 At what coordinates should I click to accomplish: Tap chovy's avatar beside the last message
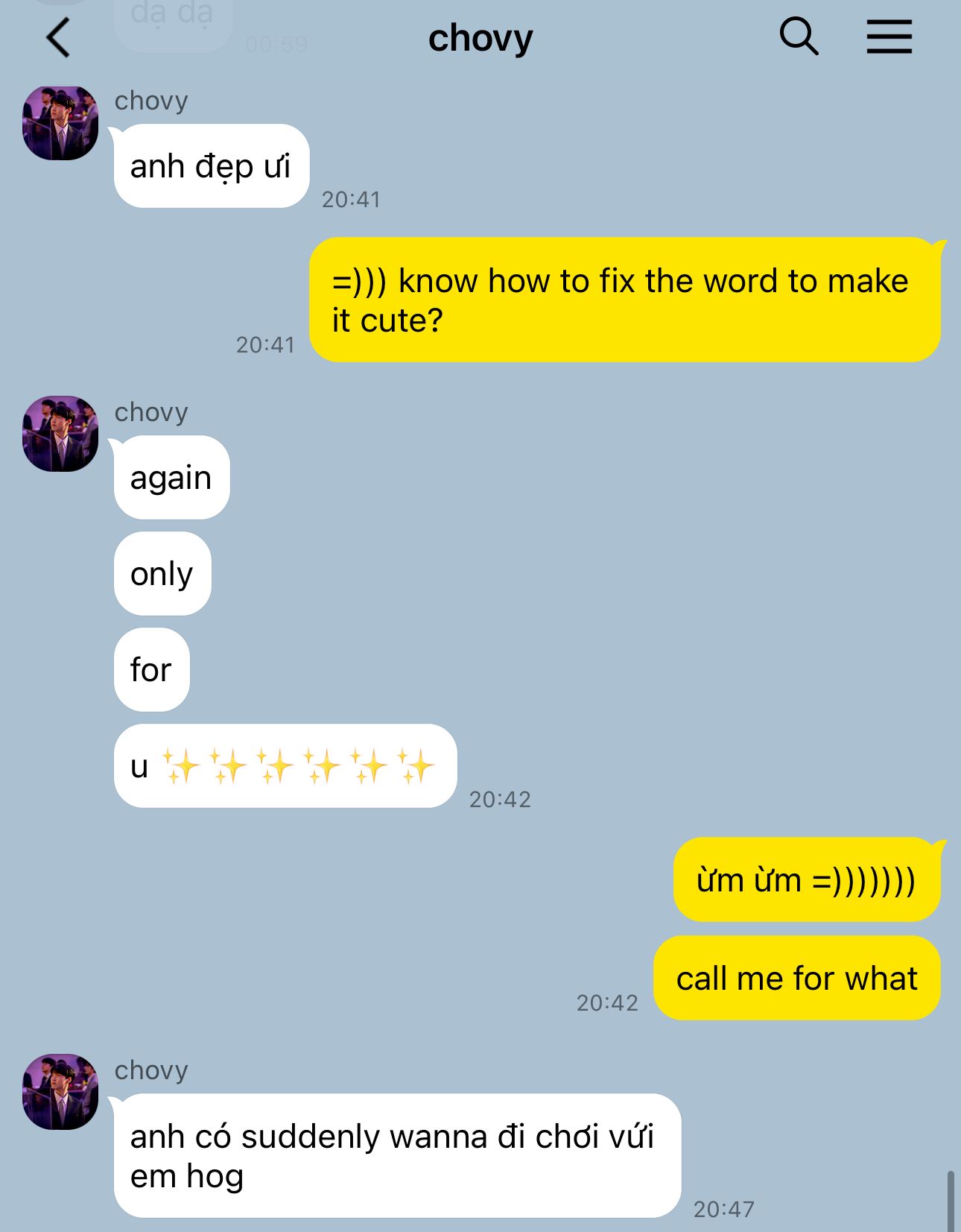pyautogui.click(x=60, y=1092)
